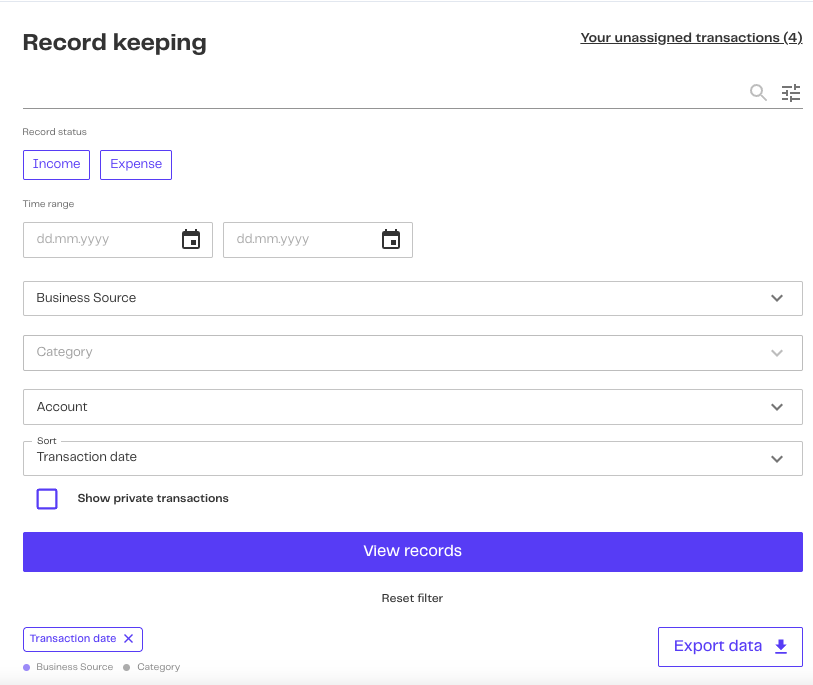Toggle the Income record status filter
The width and height of the screenshot is (813, 685).
tap(56, 165)
